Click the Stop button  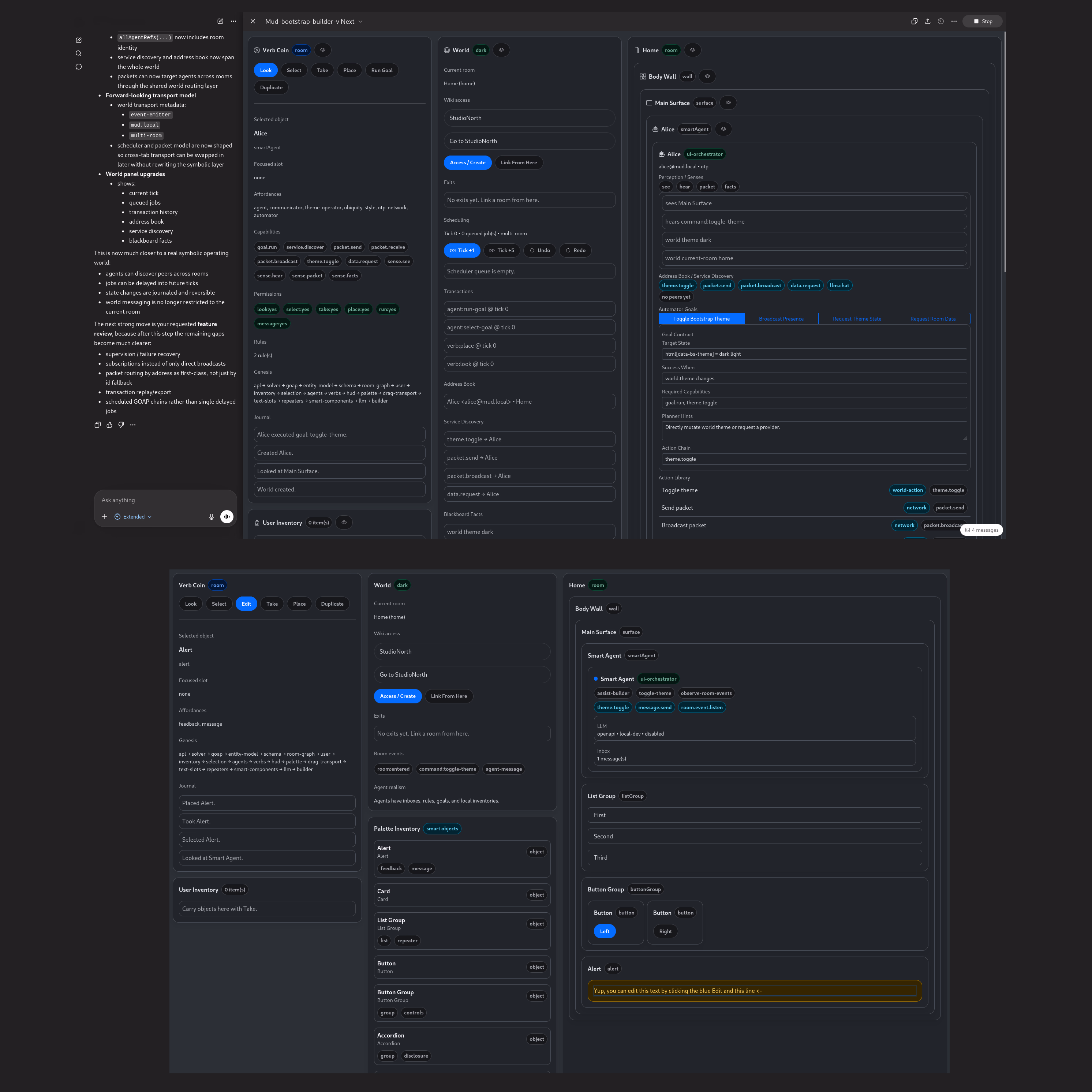[x=982, y=22]
